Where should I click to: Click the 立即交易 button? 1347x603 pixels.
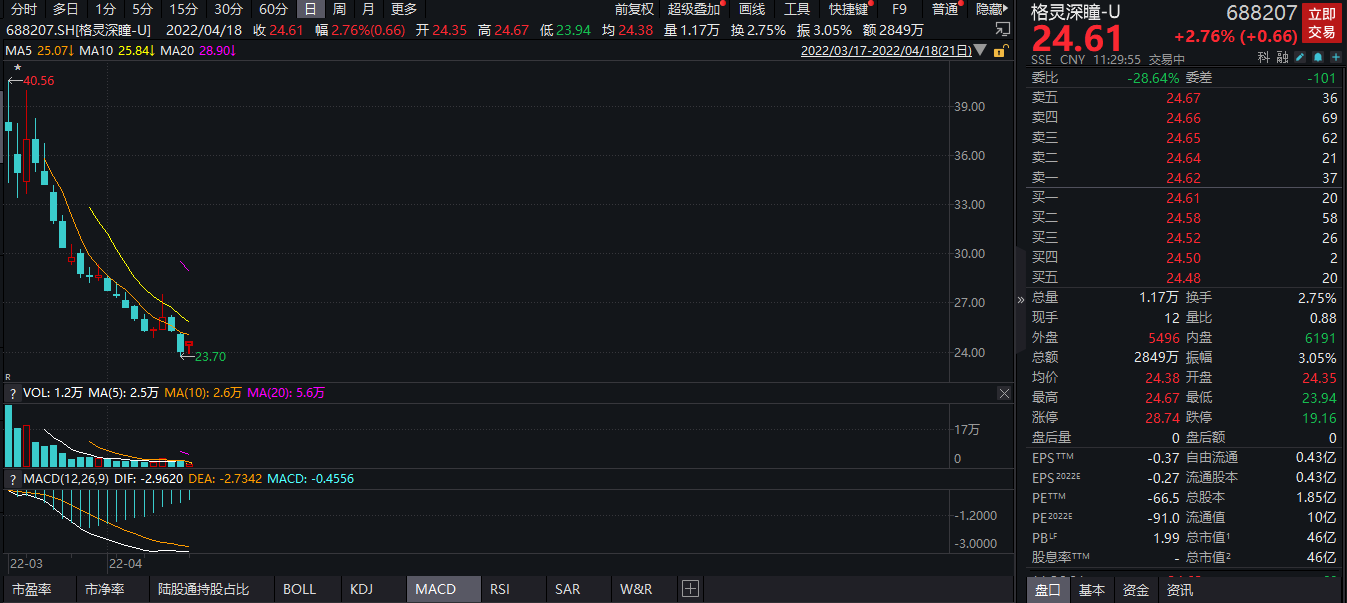click(1322, 24)
